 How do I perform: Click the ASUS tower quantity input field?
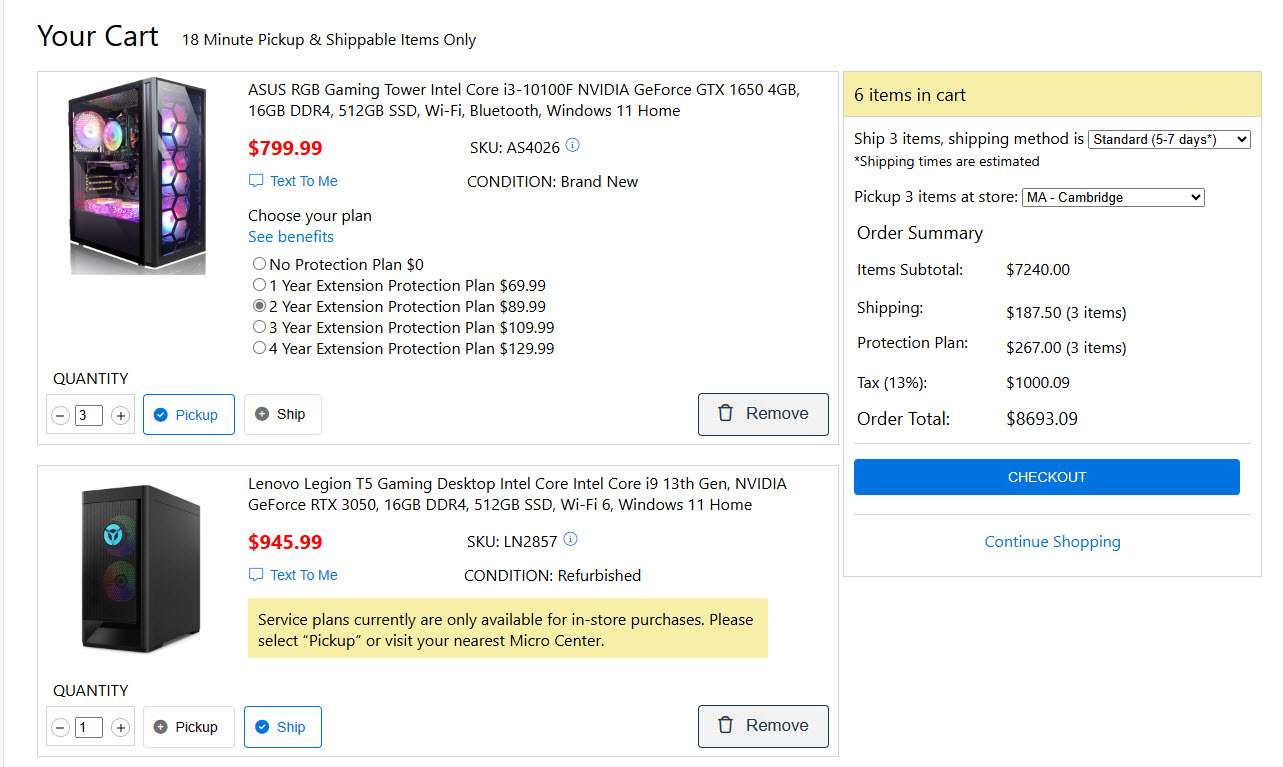(x=89, y=415)
